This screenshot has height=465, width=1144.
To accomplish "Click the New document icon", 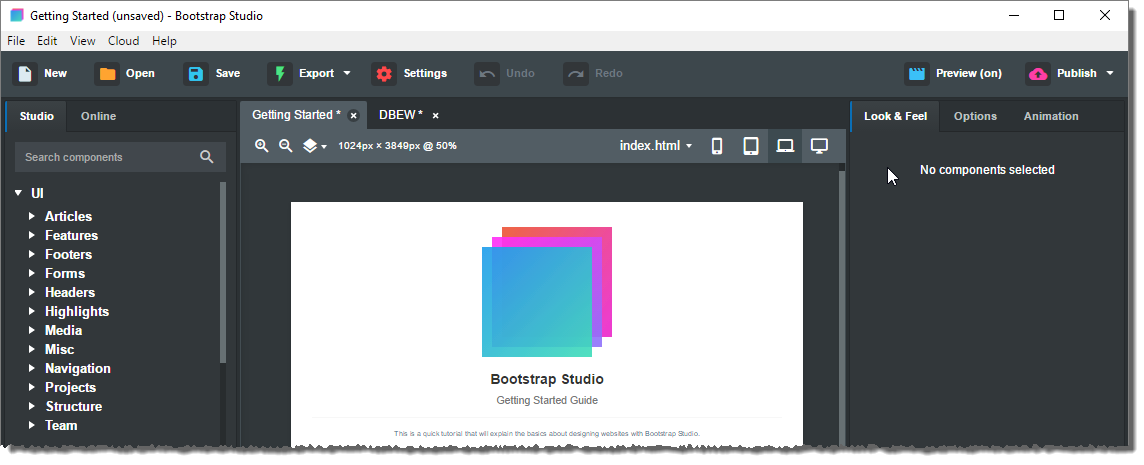I will [x=25, y=74].
